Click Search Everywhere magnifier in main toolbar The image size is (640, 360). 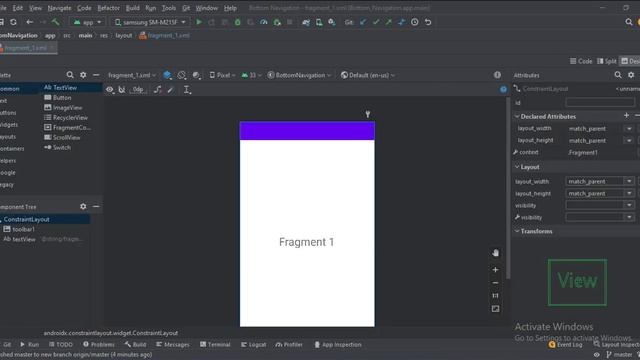point(629,22)
